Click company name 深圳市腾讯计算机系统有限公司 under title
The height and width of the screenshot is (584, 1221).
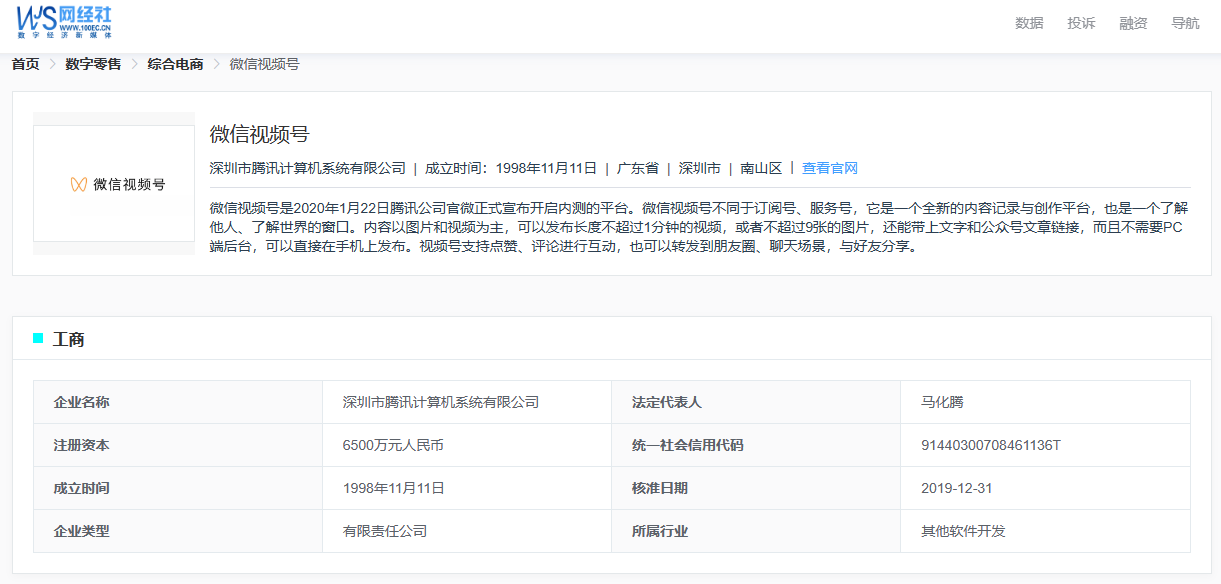(307, 168)
